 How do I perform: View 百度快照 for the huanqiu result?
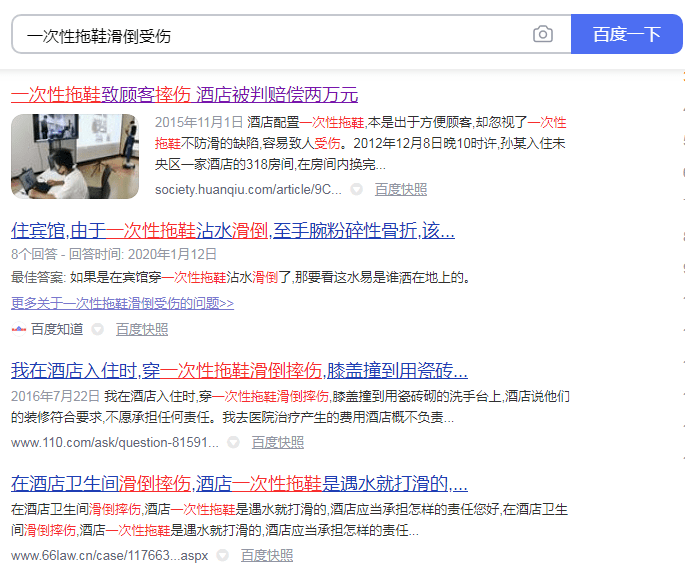coord(400,189)
